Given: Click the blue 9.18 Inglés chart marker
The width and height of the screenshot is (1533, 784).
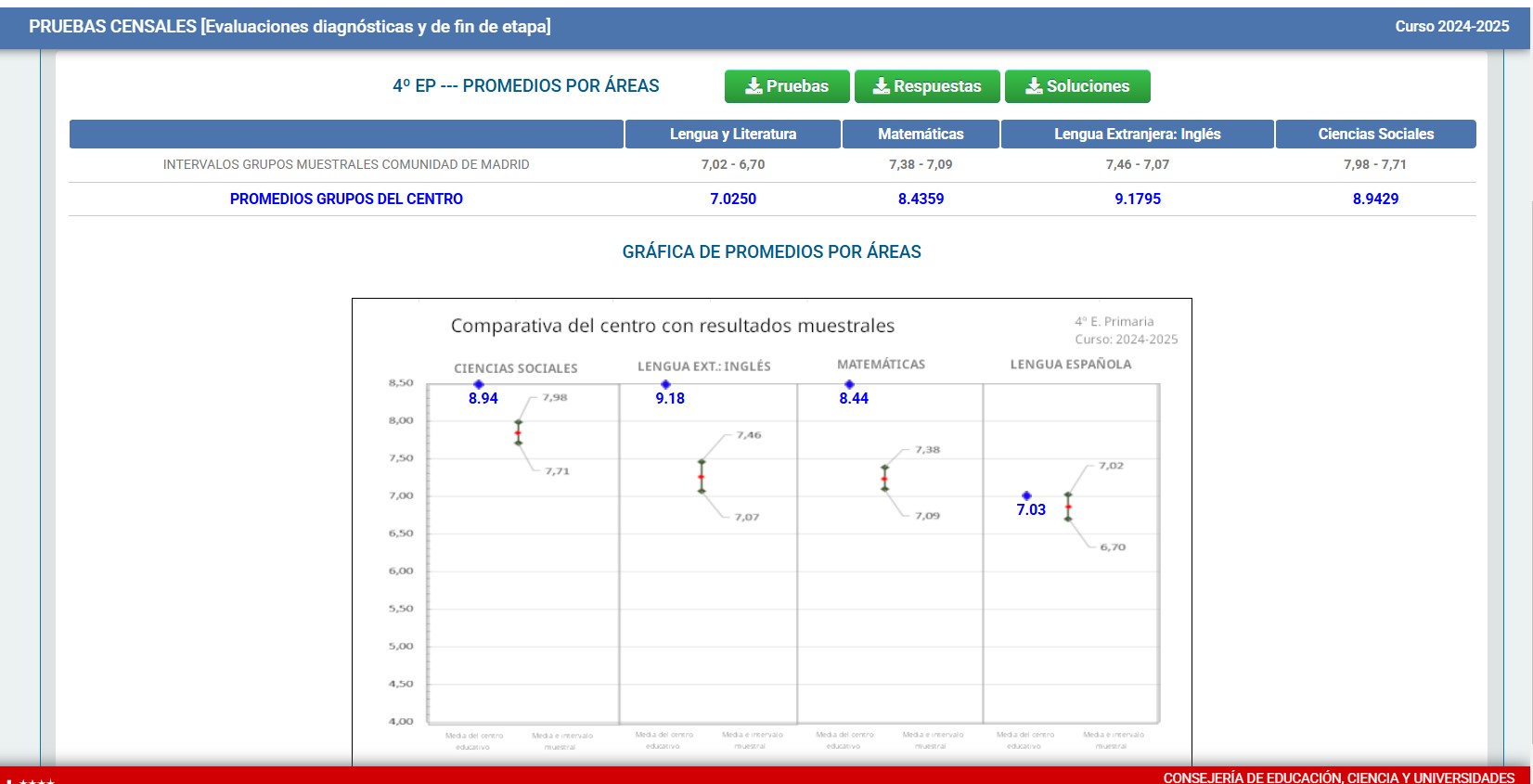Looking at the screenshot, I should [665, 384].
